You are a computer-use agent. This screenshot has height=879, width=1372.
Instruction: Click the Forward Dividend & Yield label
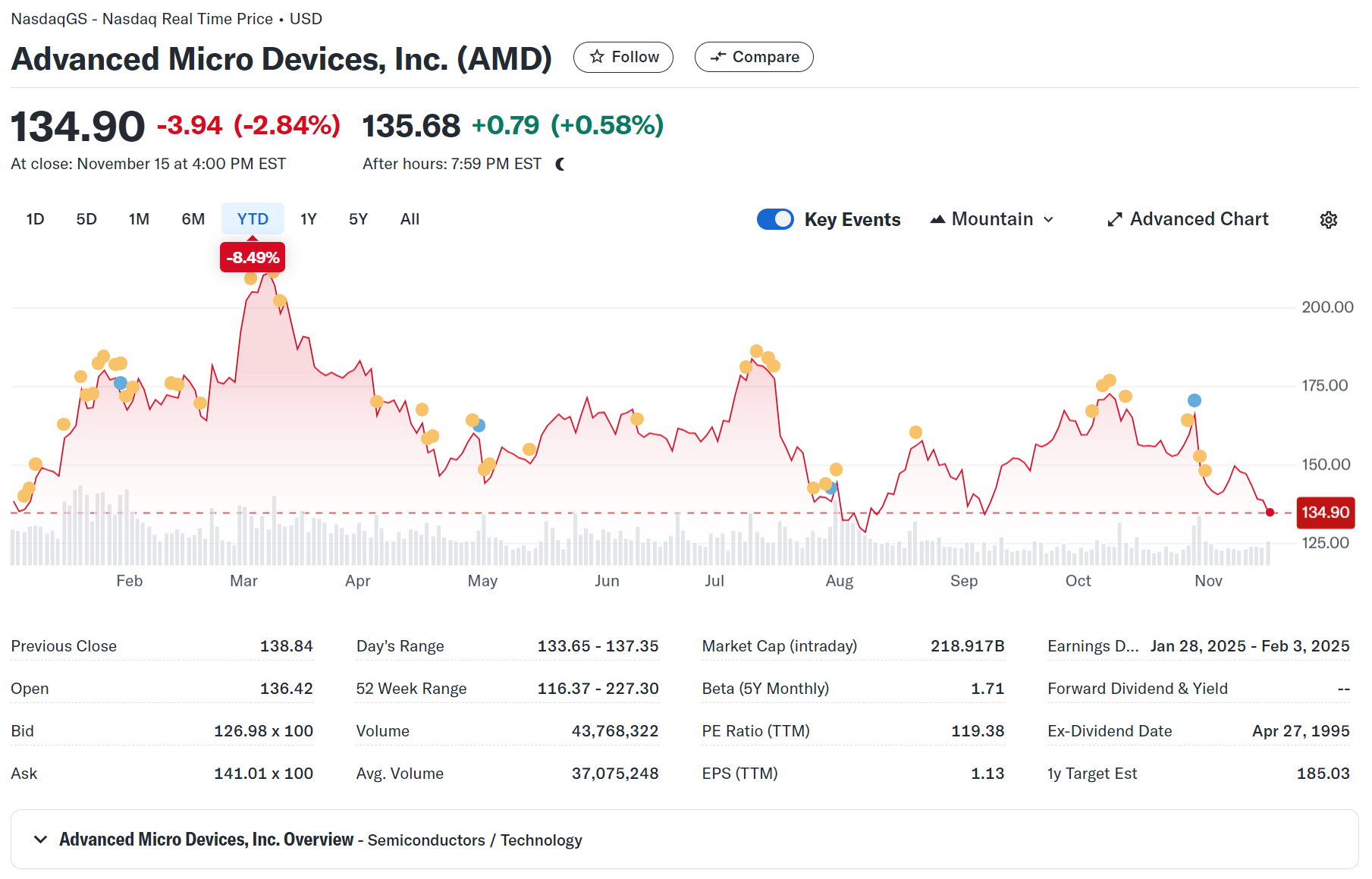(1137, 689)
